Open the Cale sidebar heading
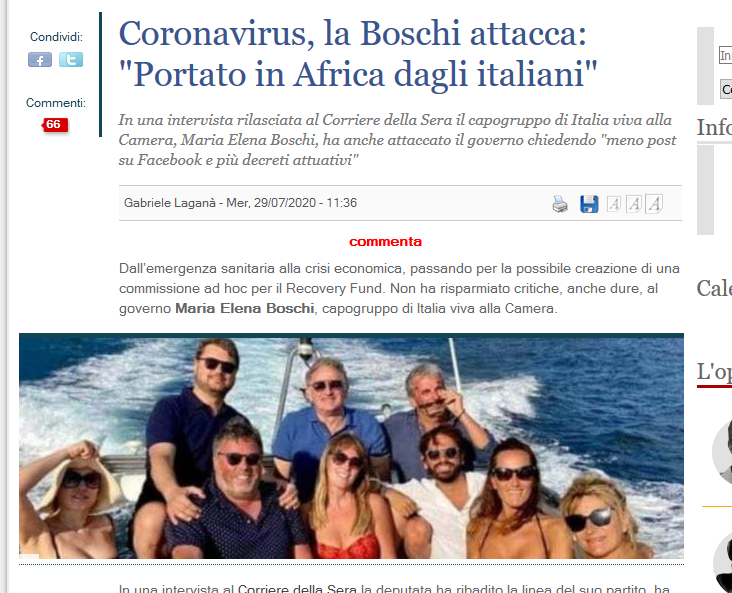 tap(714, 288)
